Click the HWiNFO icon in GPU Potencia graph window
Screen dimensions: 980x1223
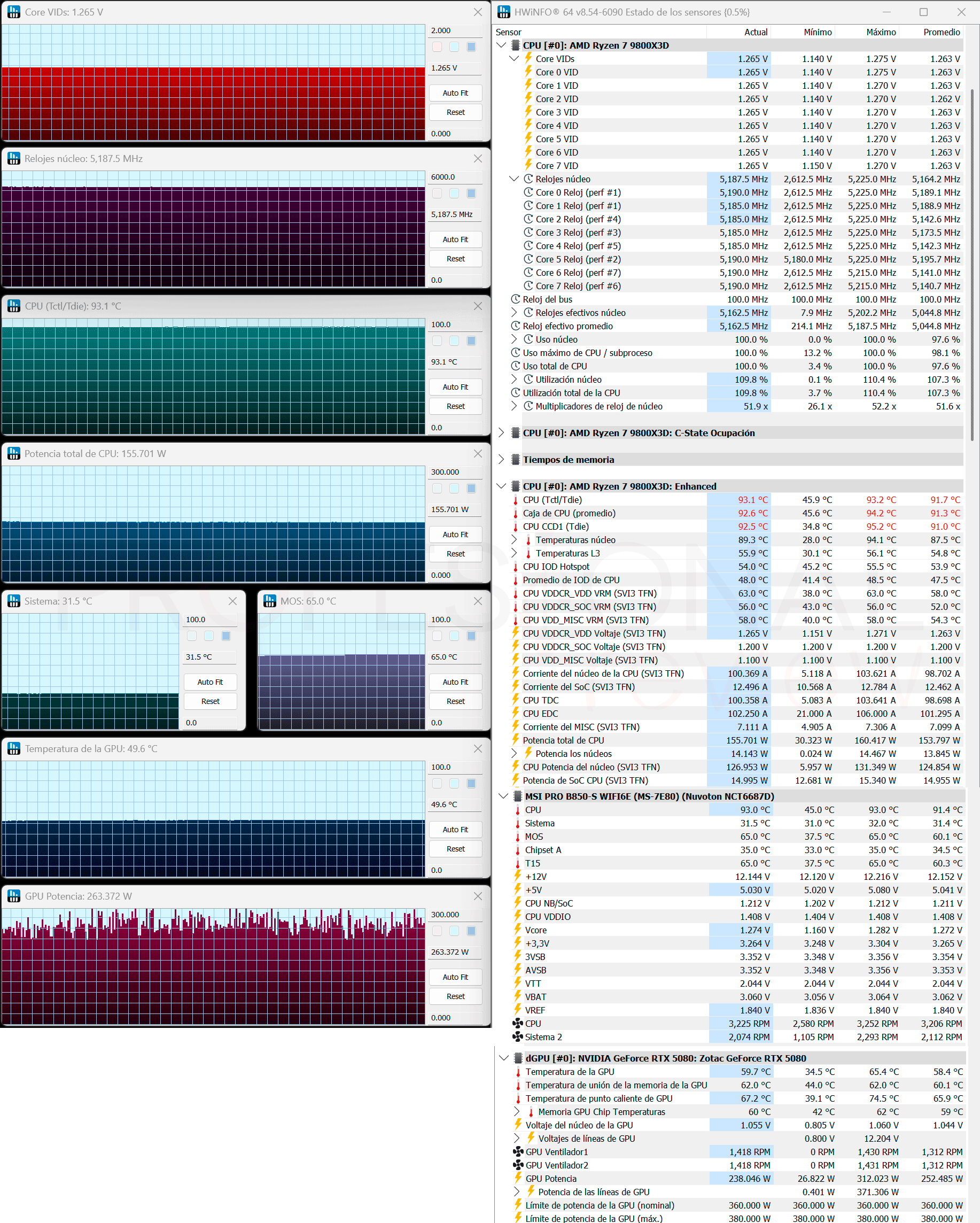[13, 896]
